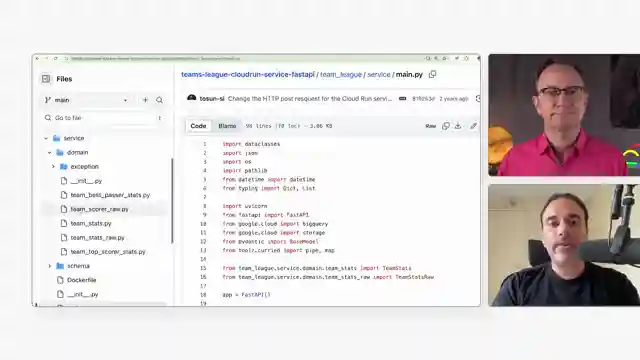The width and height of the screenshot is (640, 360).
Task: Select 'import uvicorn' code line
Action: [245, 206]
